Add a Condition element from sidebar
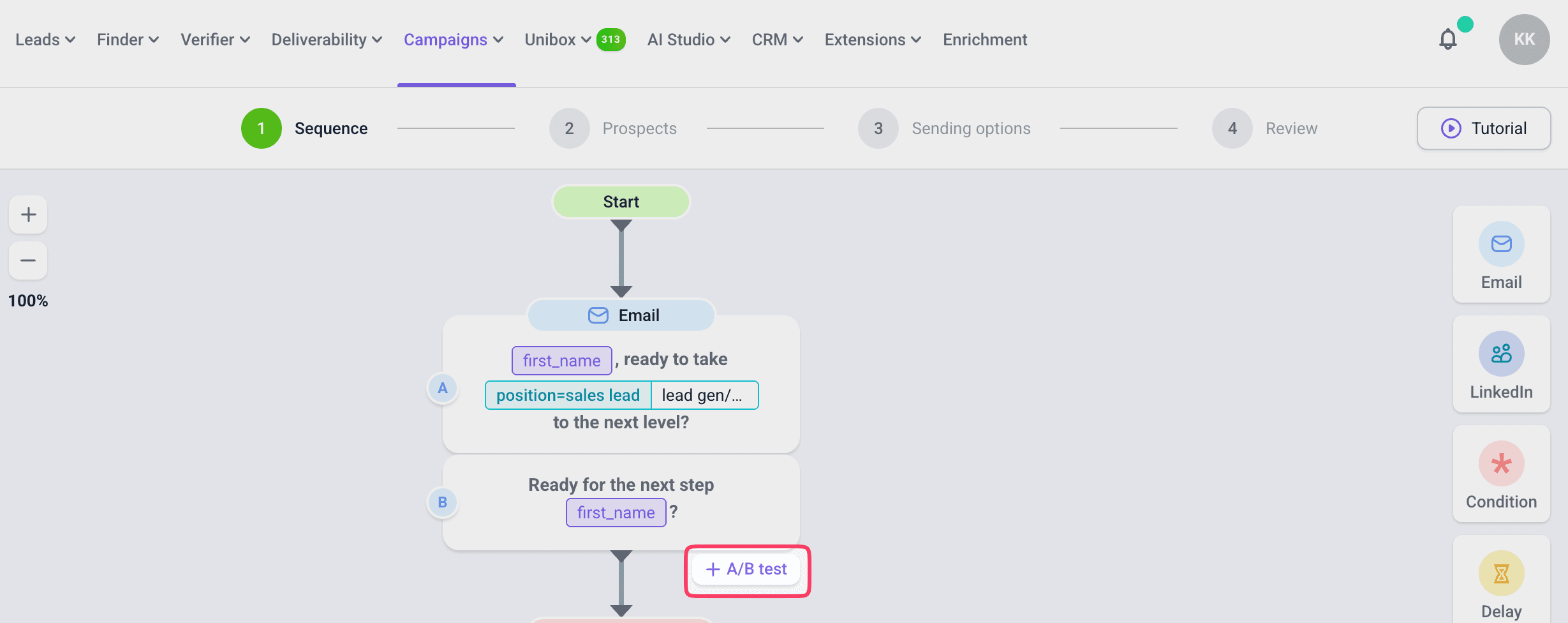The width and height of the screenshot is (1568, 623). click(1501, 474)
